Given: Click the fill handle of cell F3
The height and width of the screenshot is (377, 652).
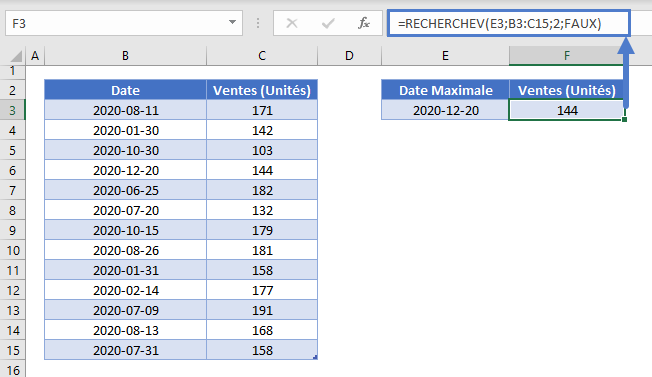Looking at the screenshot, I should pos(624,120).
